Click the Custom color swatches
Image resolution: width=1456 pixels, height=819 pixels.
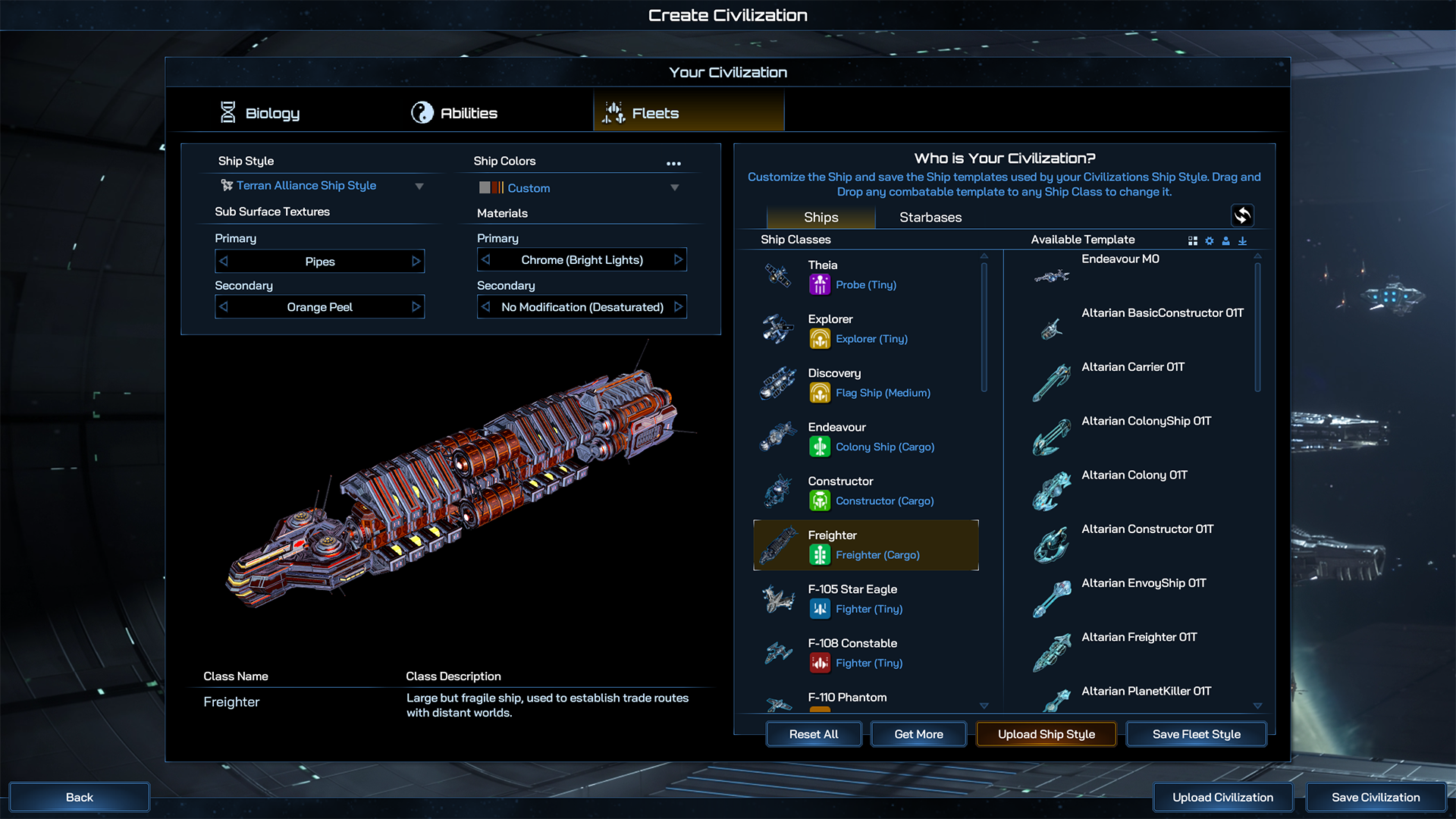(491, 187)
